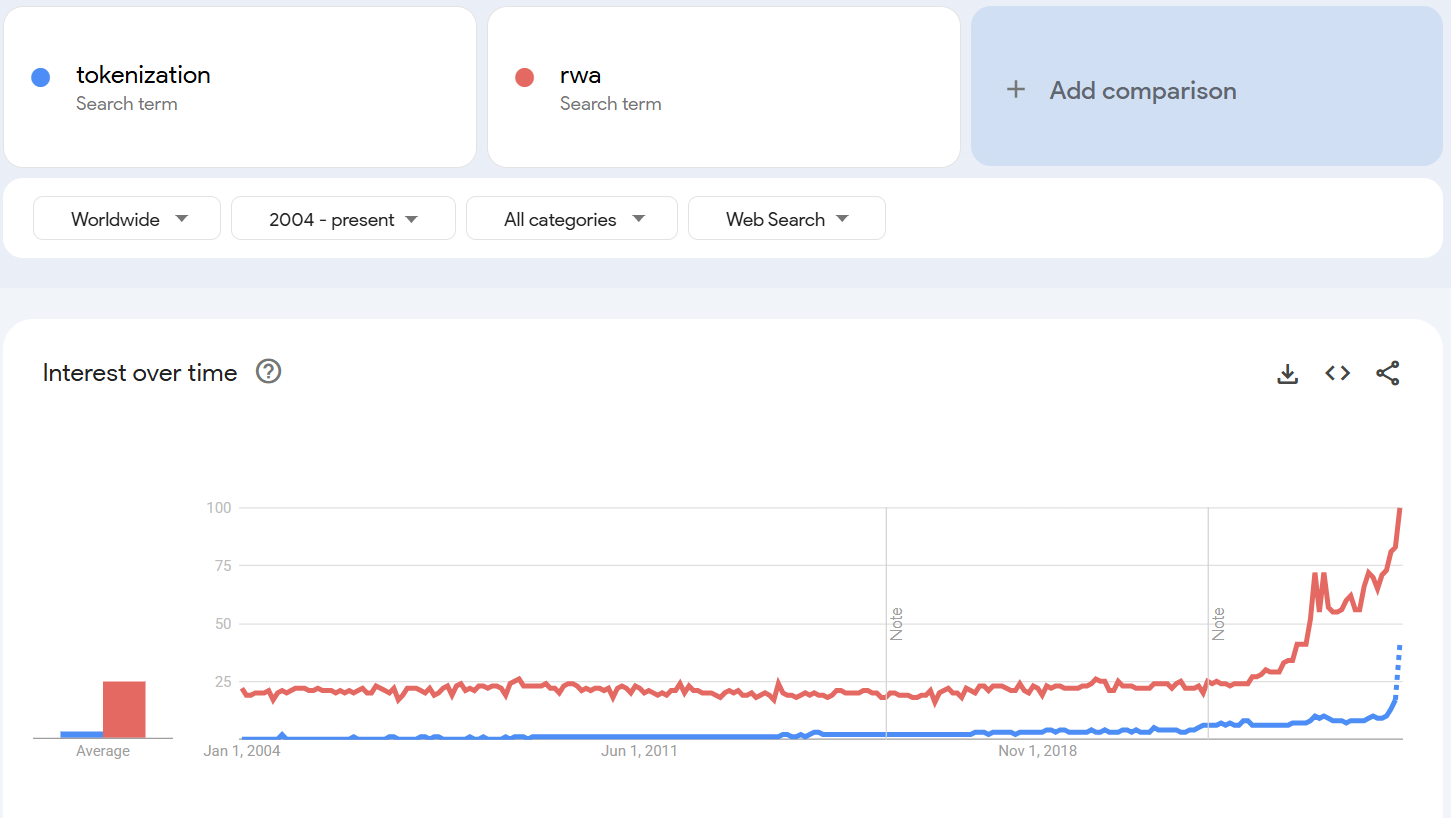This screenshot has width=1451, height=818.
Task: Click the blue tokenization average bar
Action: pyautogui.click(x=81, y=735)
